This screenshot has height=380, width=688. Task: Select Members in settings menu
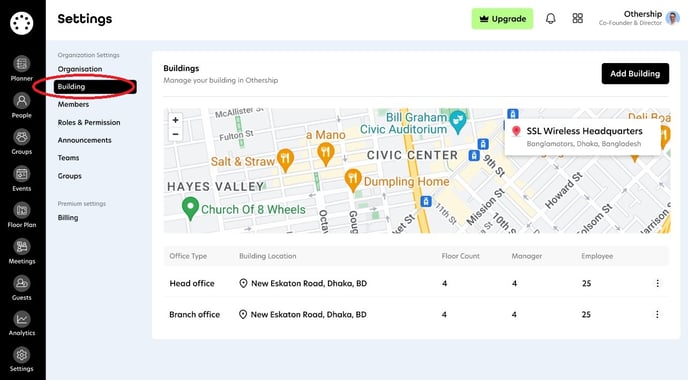click(x=73, y=104)
